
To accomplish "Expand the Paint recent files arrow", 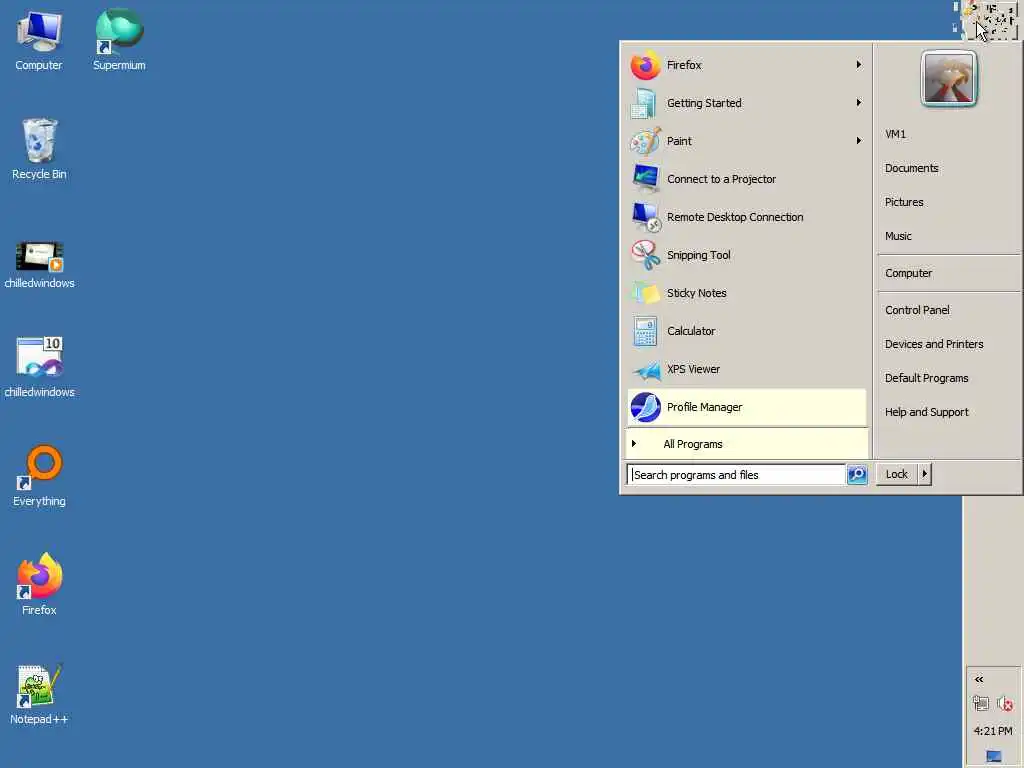I will (859, 140).
